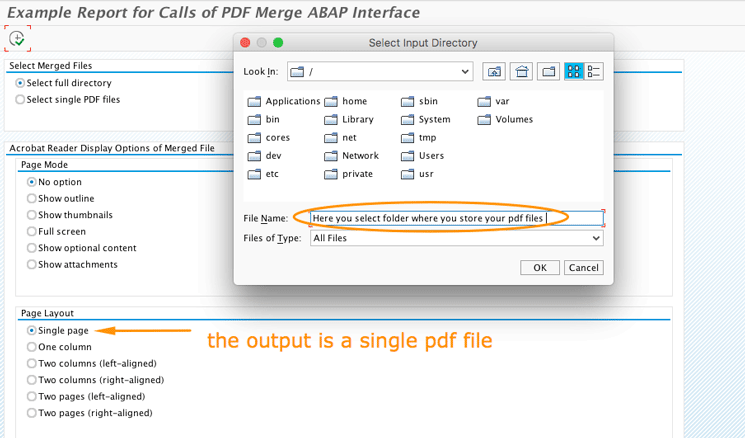The width and height of the screenshot is (745, 438).
Task: Confirm directory with OK button
Action: (x=540, y=267)
